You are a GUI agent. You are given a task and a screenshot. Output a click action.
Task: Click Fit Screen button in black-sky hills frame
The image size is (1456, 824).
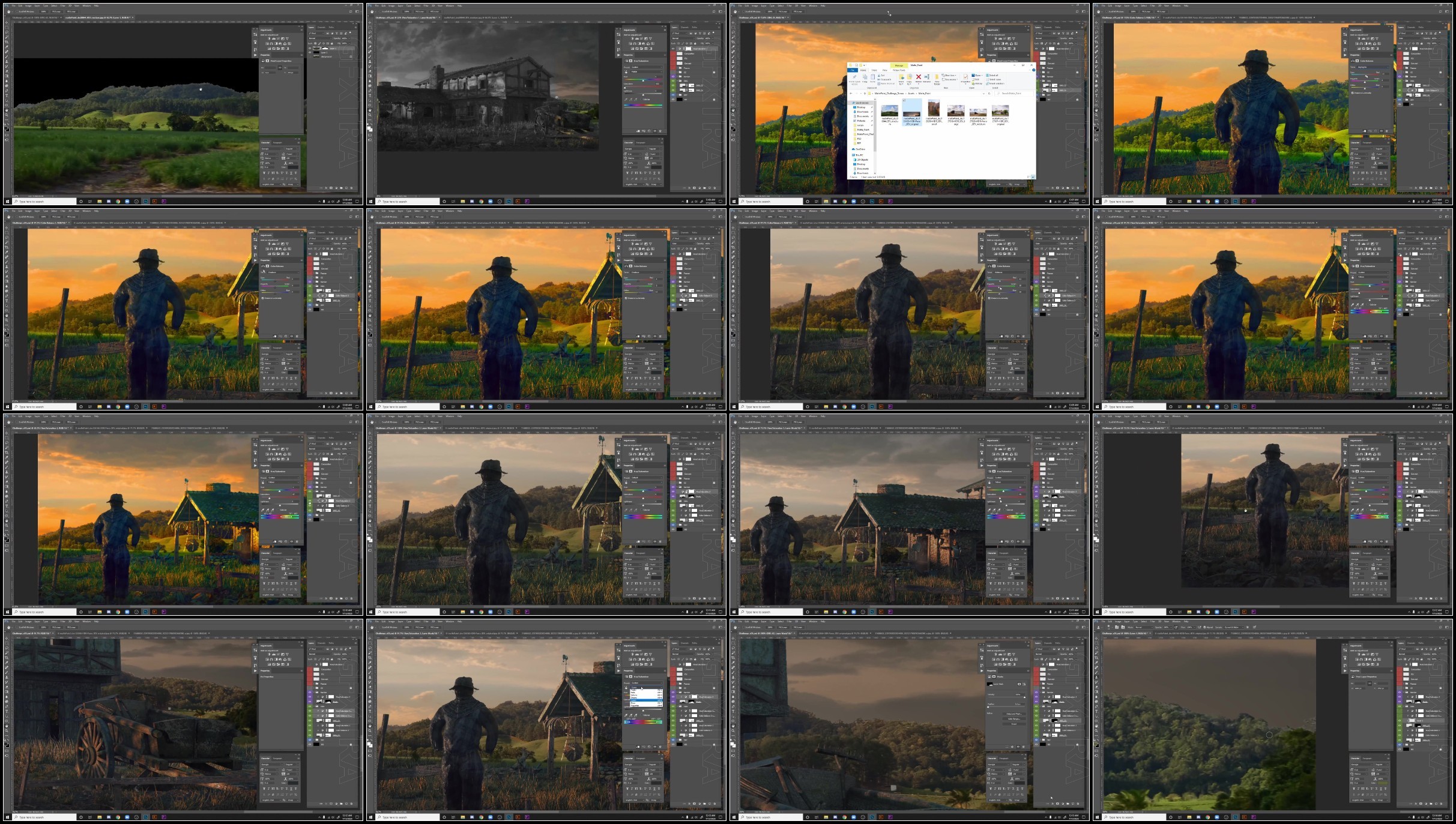56,11
